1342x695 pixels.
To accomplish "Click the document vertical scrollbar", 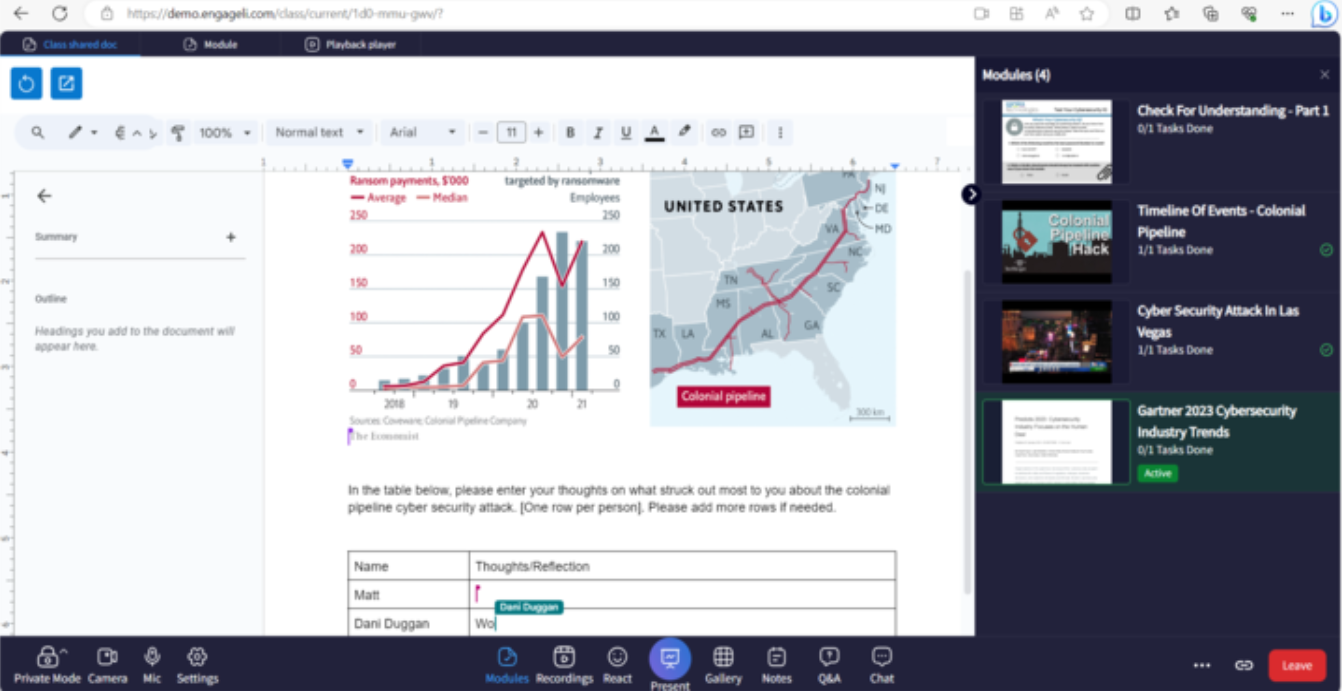I will pyautogui.click(x=966, y=430).
